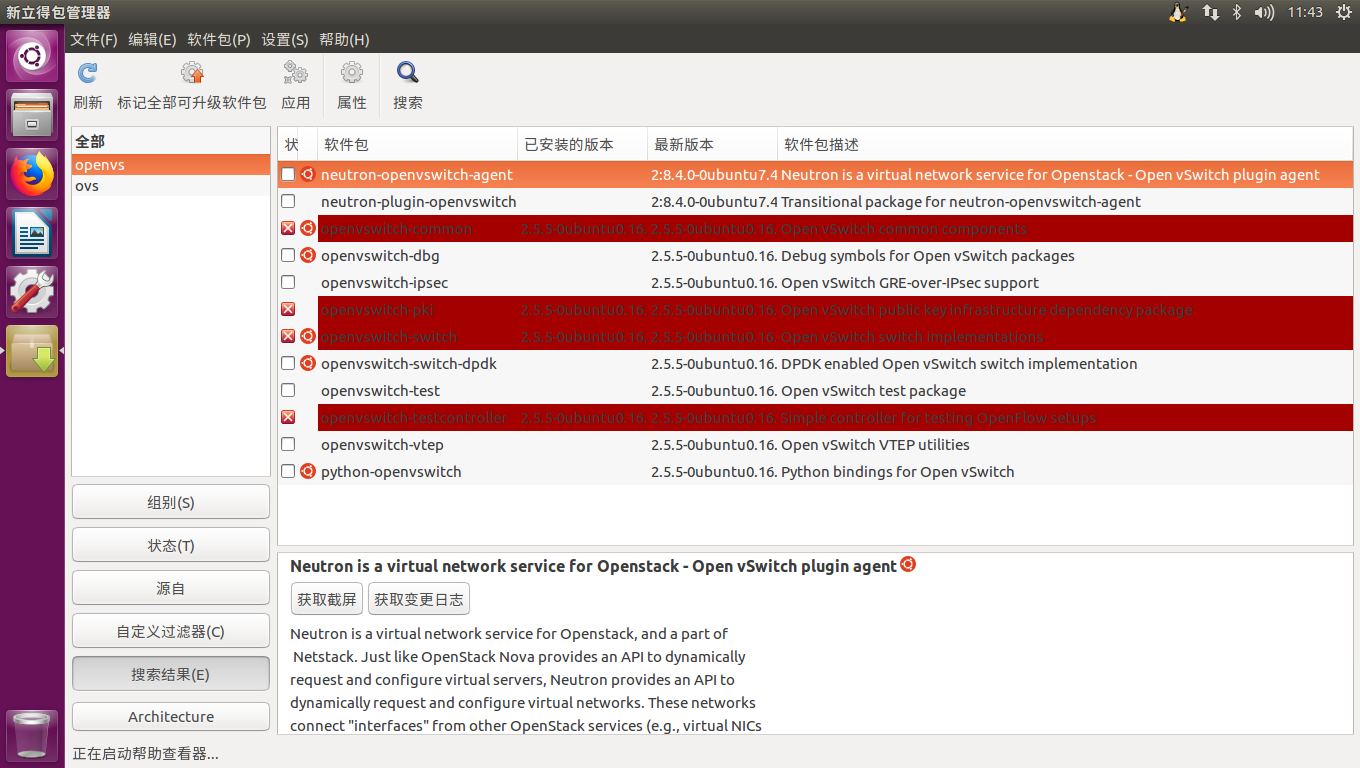Click removal mark for openvswitch-pki
This screenshot has height=768, width=1360.
click(x=288, y=309)
